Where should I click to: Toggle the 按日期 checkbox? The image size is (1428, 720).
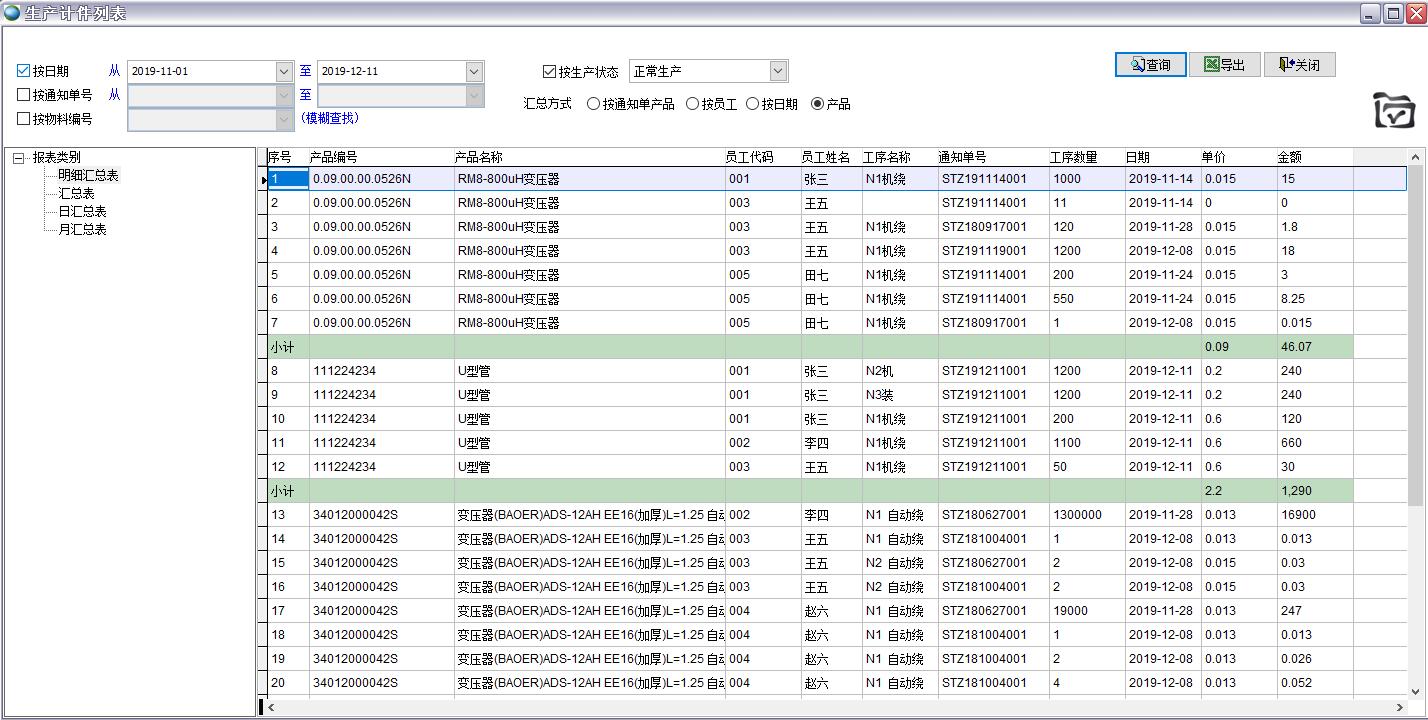coord(24,71)
